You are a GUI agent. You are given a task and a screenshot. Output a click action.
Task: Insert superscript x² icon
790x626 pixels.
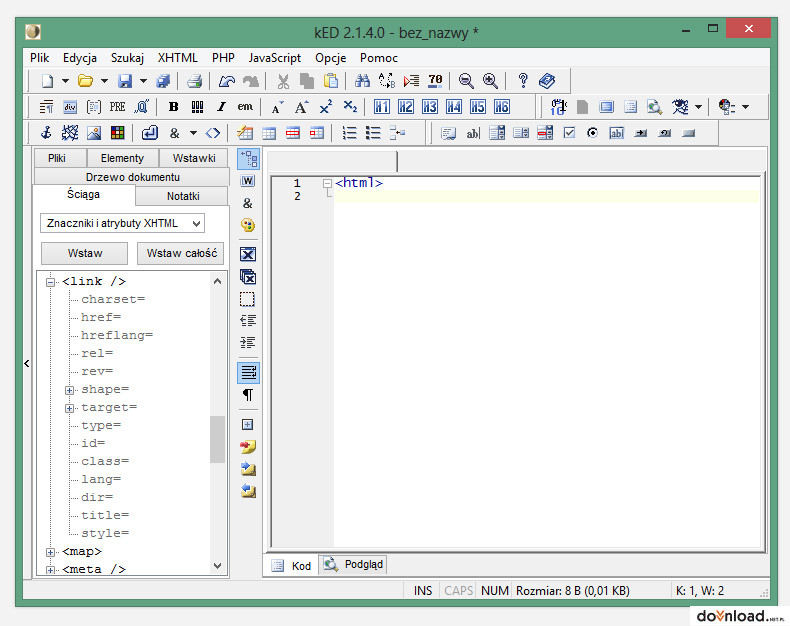click(325, 107)
